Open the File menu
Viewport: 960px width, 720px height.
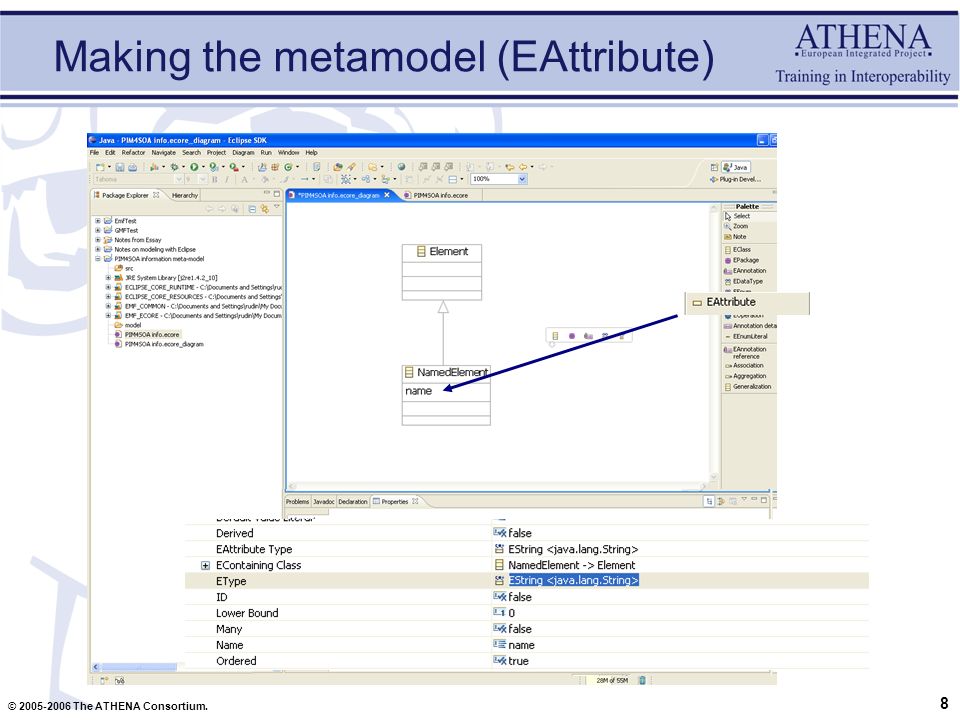pos(94,153)
